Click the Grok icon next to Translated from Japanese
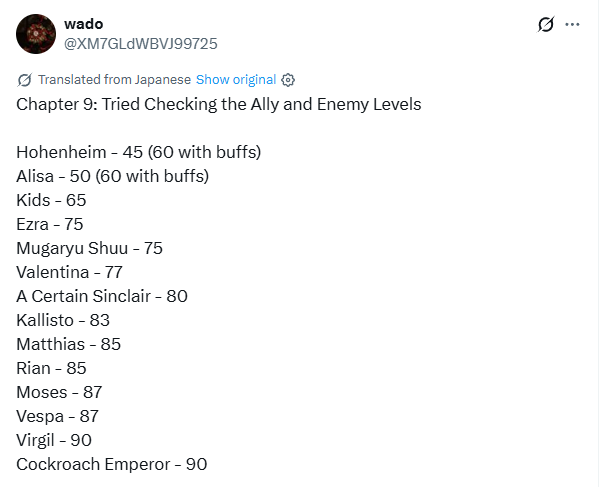 click(24, 80)
